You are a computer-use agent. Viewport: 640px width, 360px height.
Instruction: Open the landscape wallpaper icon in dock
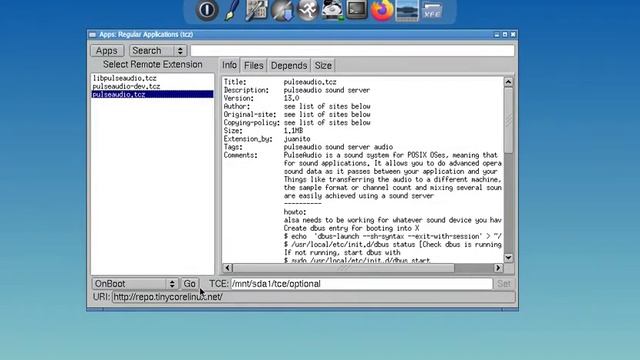click(x=407, y=10)
